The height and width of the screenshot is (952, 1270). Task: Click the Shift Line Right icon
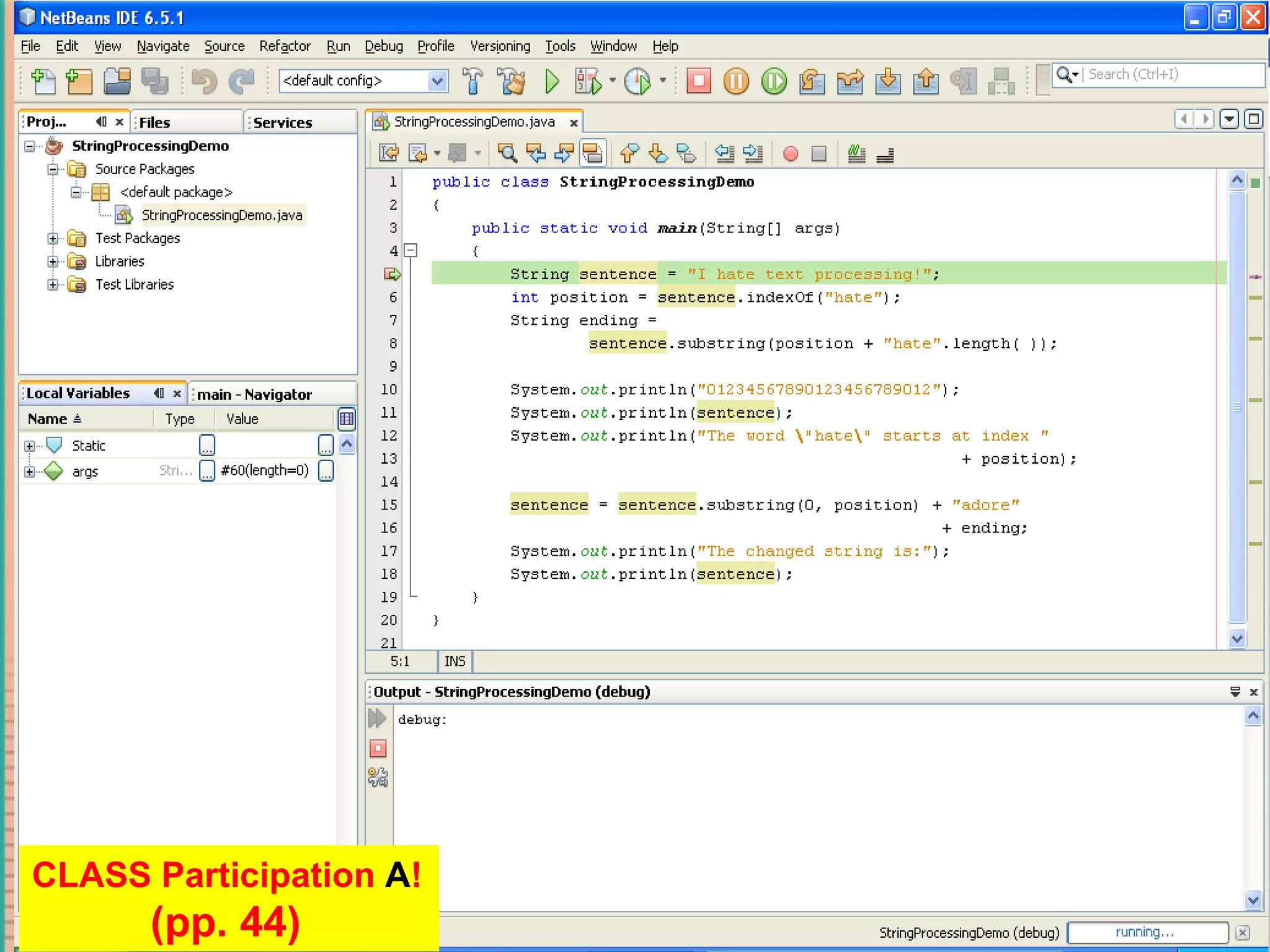click(753, 153)
